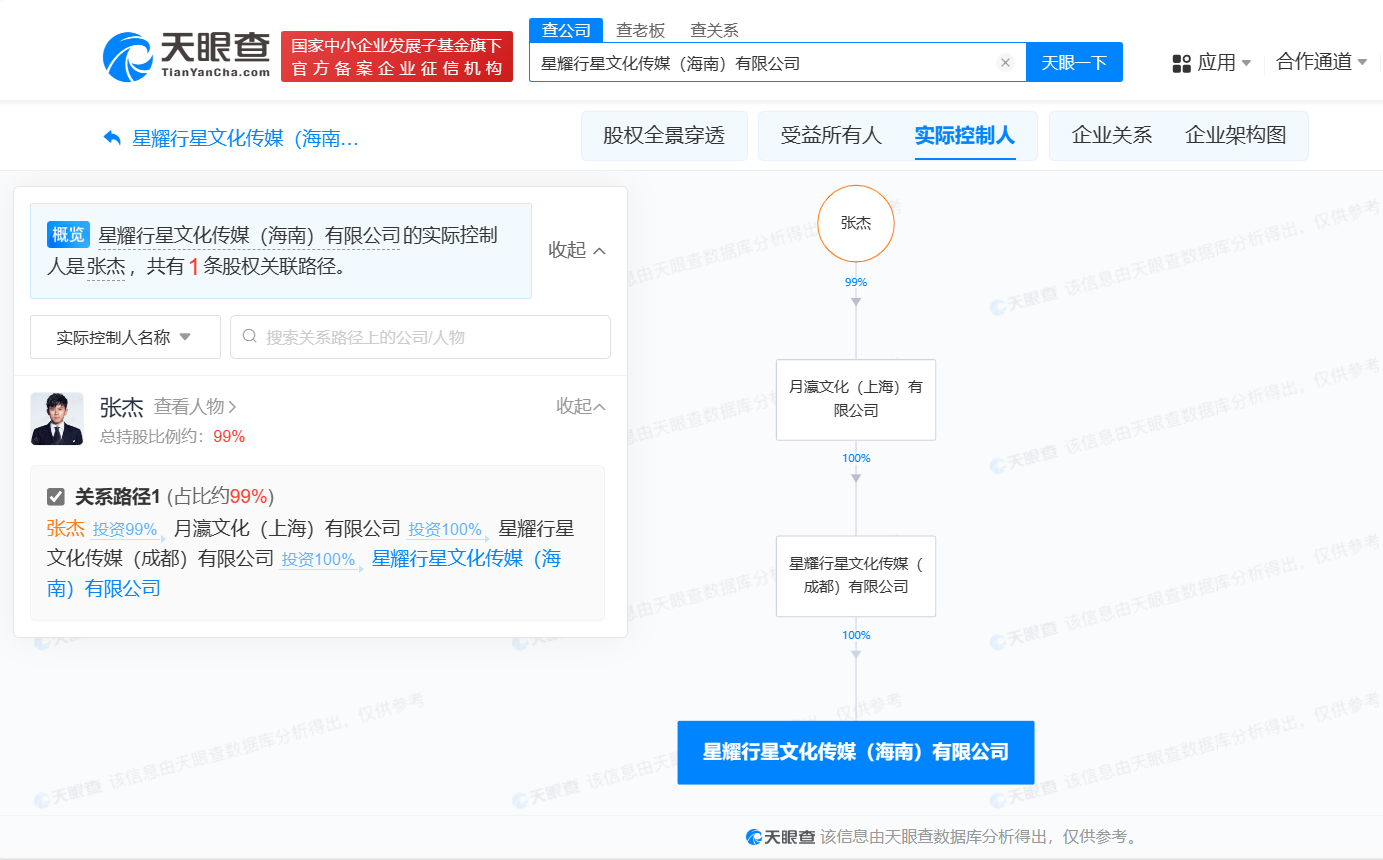Click the 天眼一下 search button
1383x860 pixels.
pos(1074,62)
